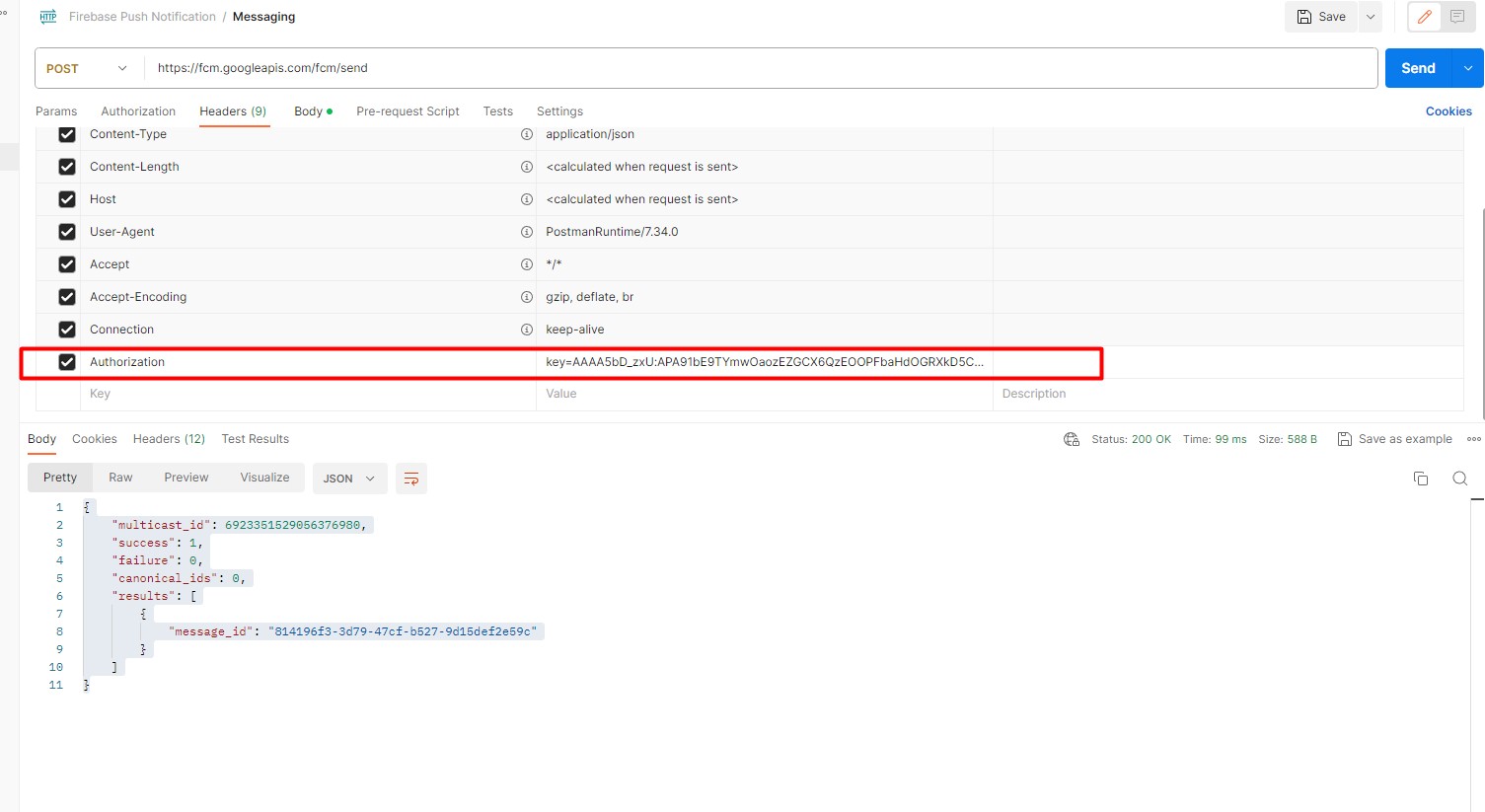Open the comments icon near Save
Image resolution: width=1485 pixels, height=812 pixels.
point(1457,17)
